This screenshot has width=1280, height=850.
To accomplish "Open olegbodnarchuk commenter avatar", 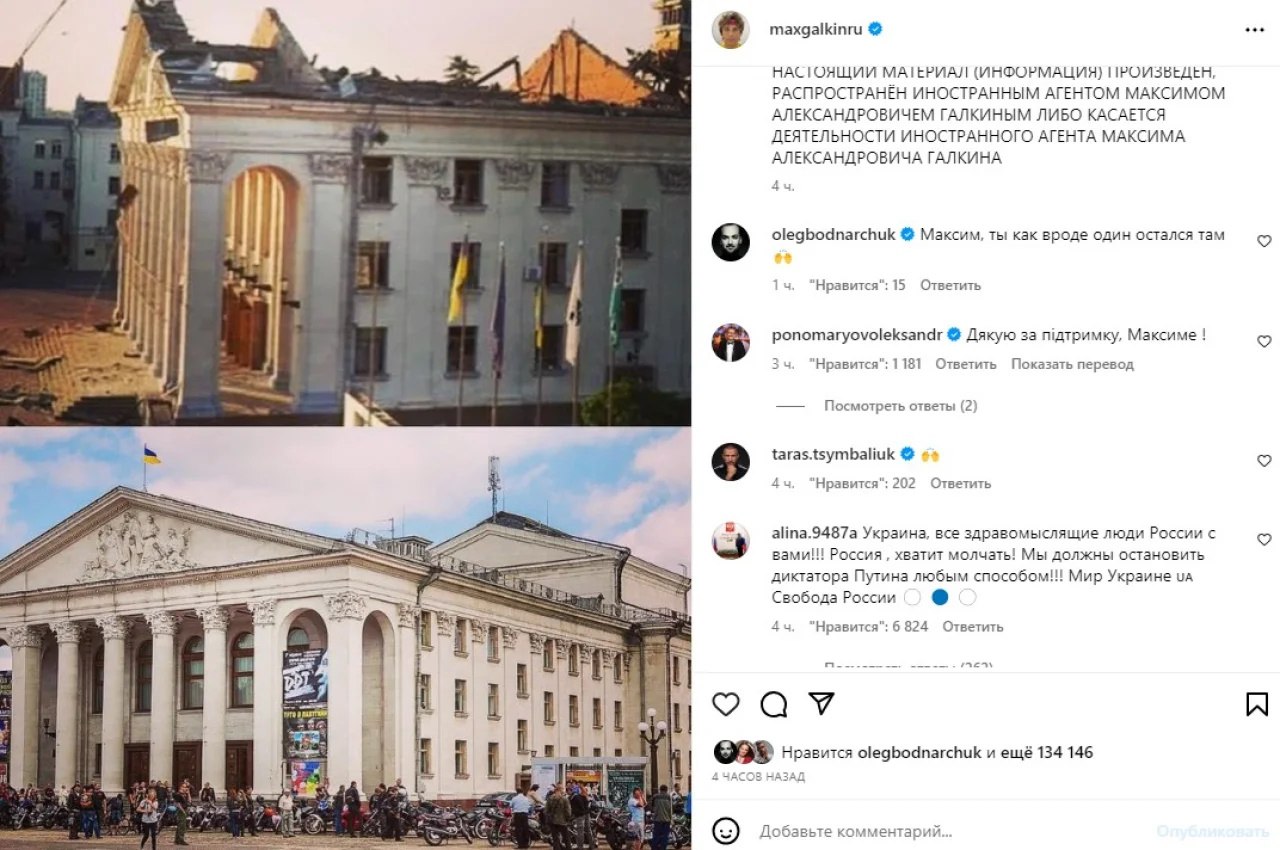I will tap(730, 242).
